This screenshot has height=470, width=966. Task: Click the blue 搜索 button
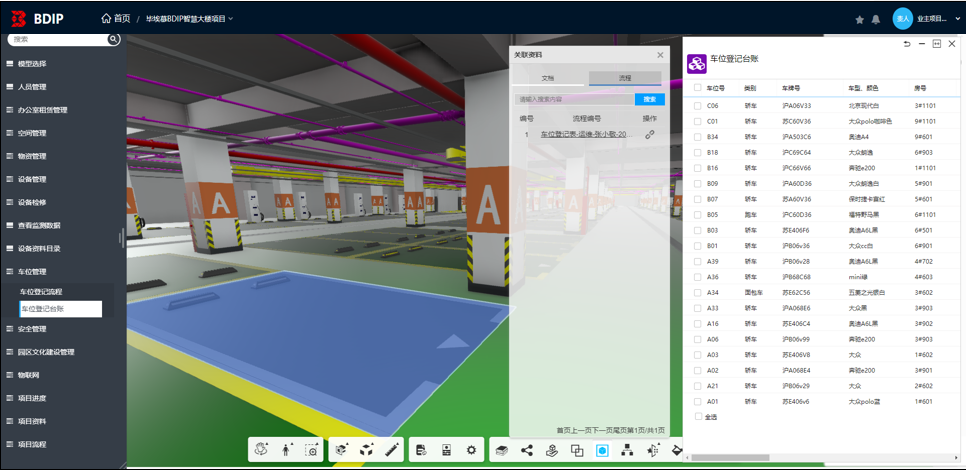pos(649,99)
